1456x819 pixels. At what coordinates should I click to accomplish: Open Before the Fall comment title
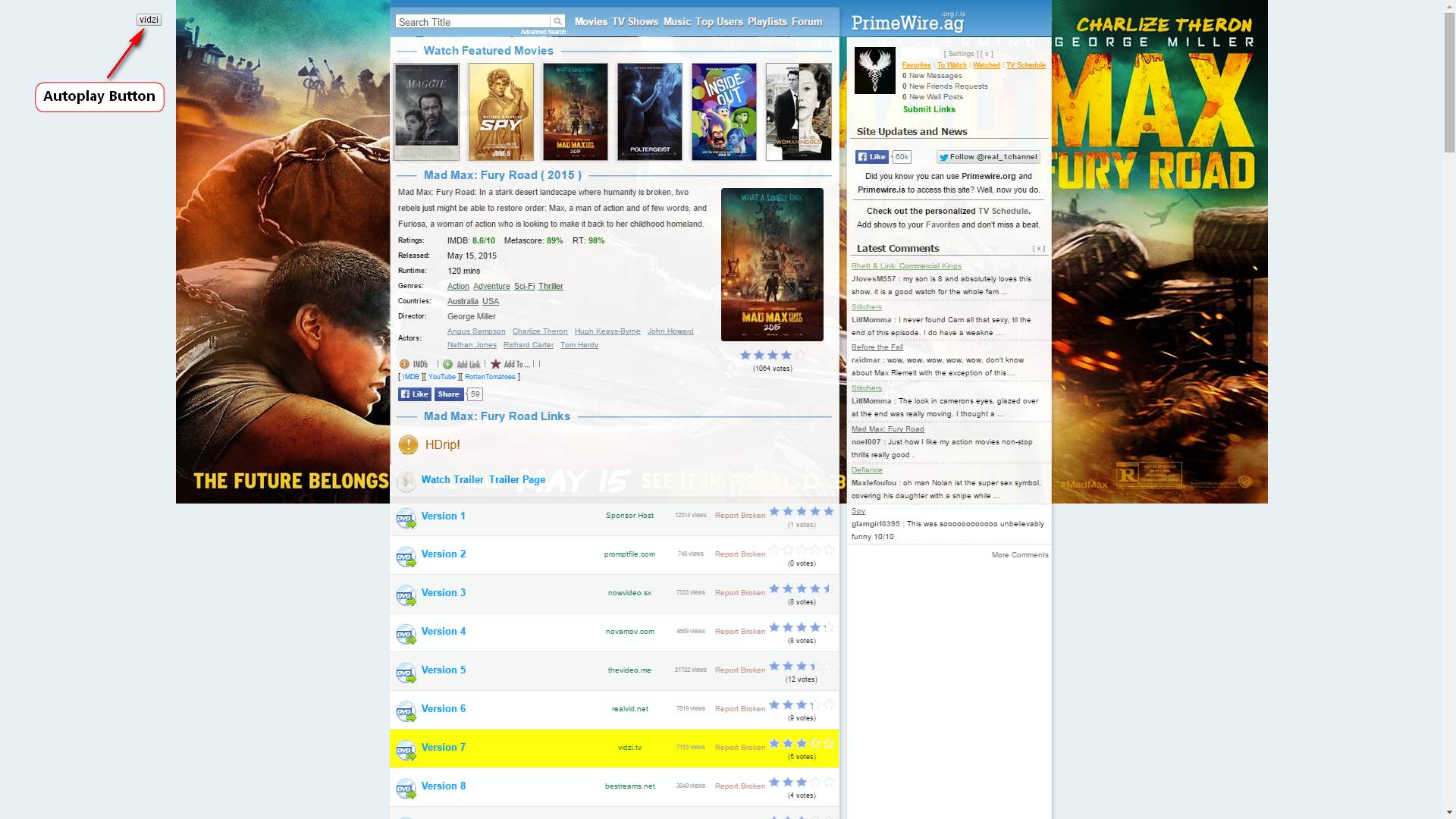pyautogui.click(x=877, y=347)
